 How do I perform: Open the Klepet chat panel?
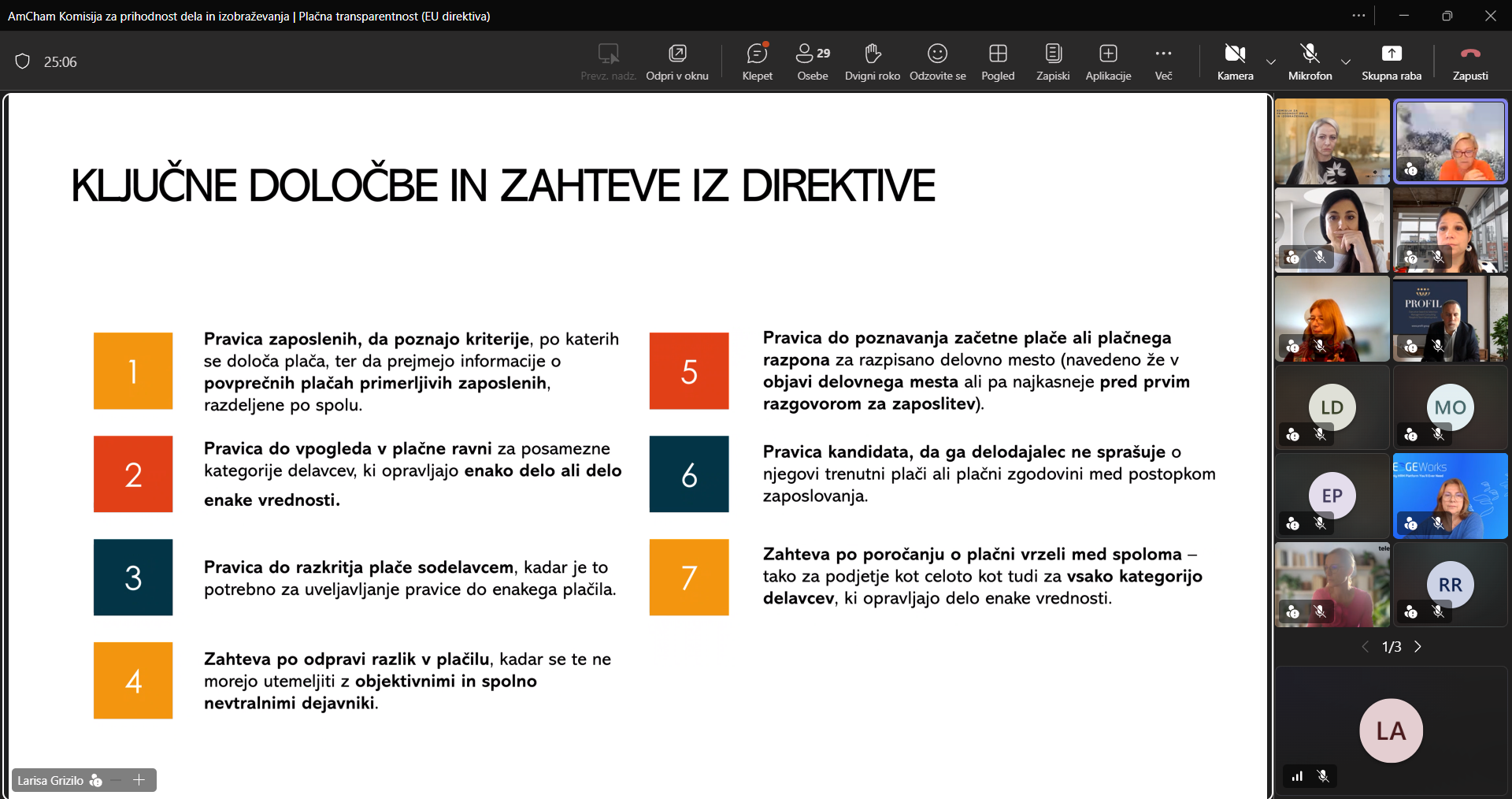click(757, 61)
